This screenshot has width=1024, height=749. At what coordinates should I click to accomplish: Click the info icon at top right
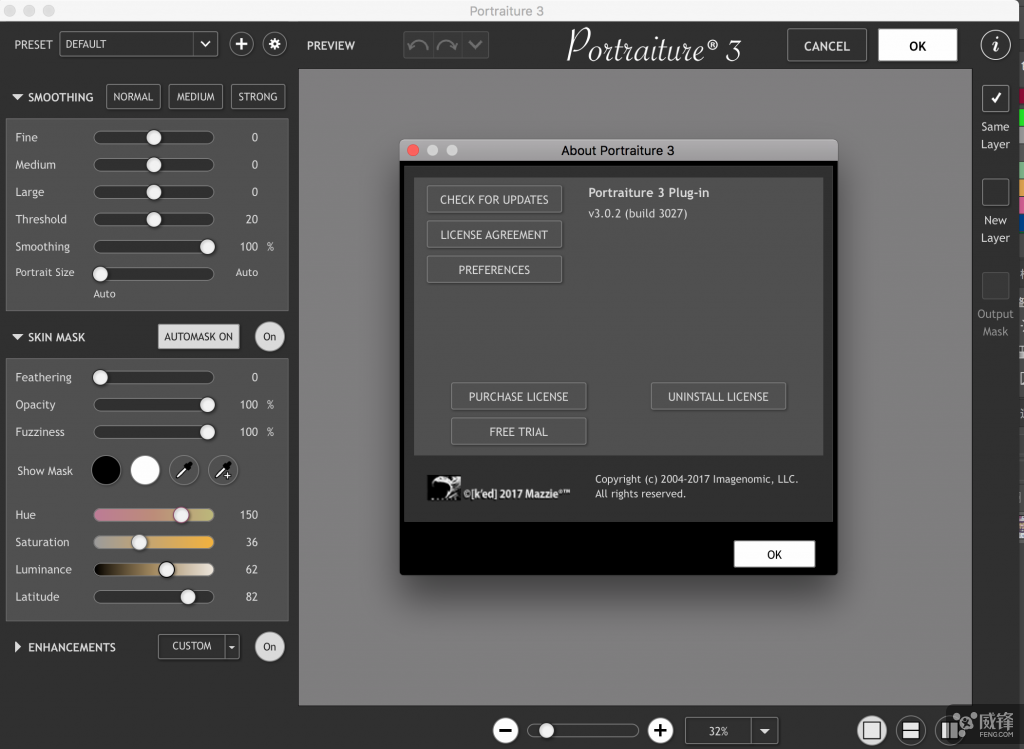pyautogui.click(x=994, y=45)
